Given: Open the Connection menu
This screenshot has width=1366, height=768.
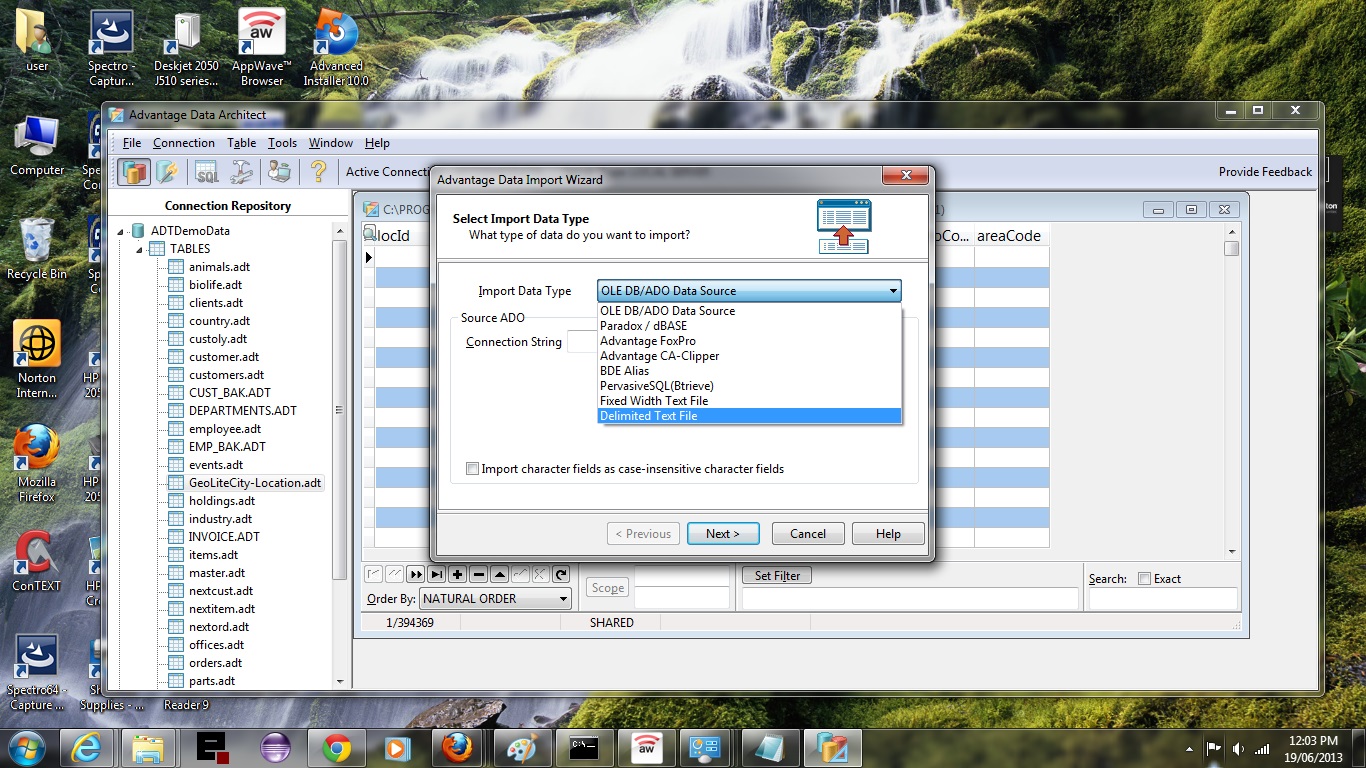Looking at the screenshot, I should [x=184, y=143].
